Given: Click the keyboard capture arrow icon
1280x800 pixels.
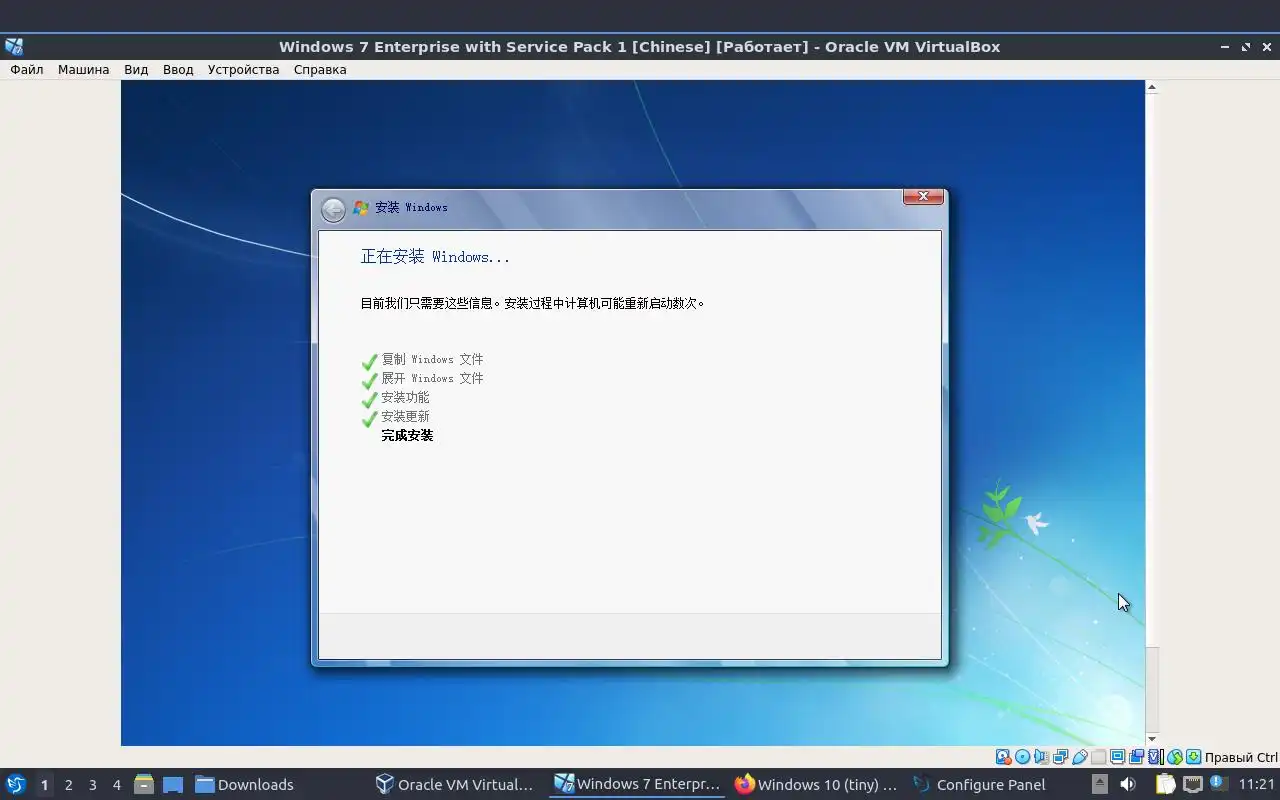Looking at the screenshot, I should coord(1193,757).
